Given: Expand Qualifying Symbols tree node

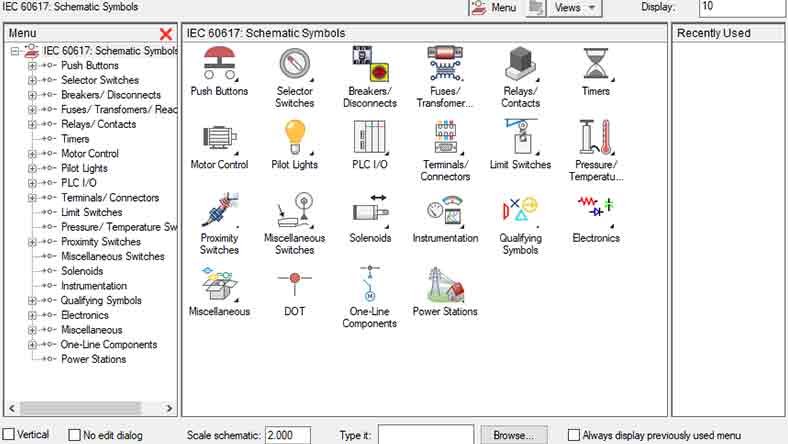Looking at the screenshot, I should [x=32, y=301].
